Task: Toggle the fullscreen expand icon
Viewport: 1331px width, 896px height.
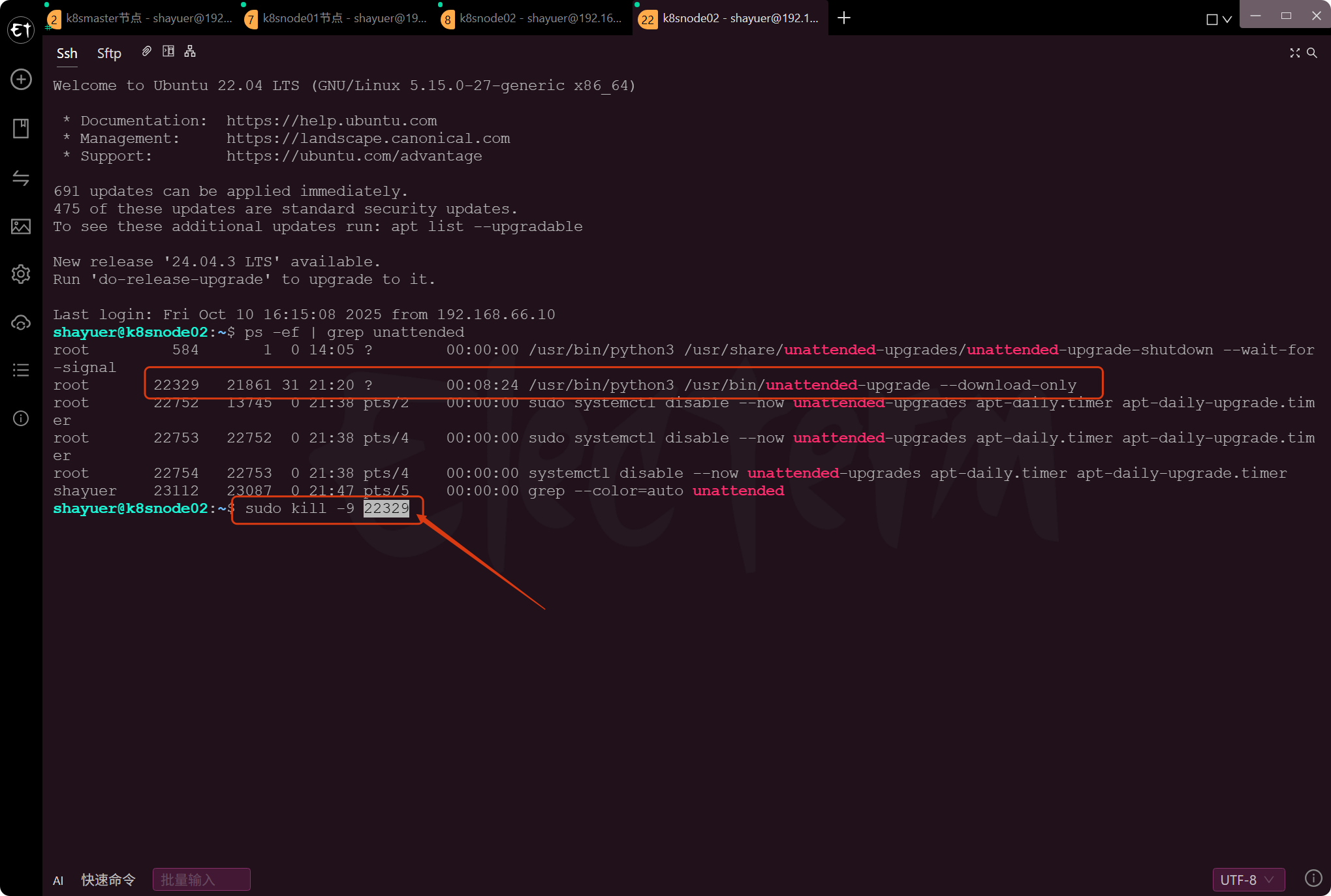Action: 1294,53
